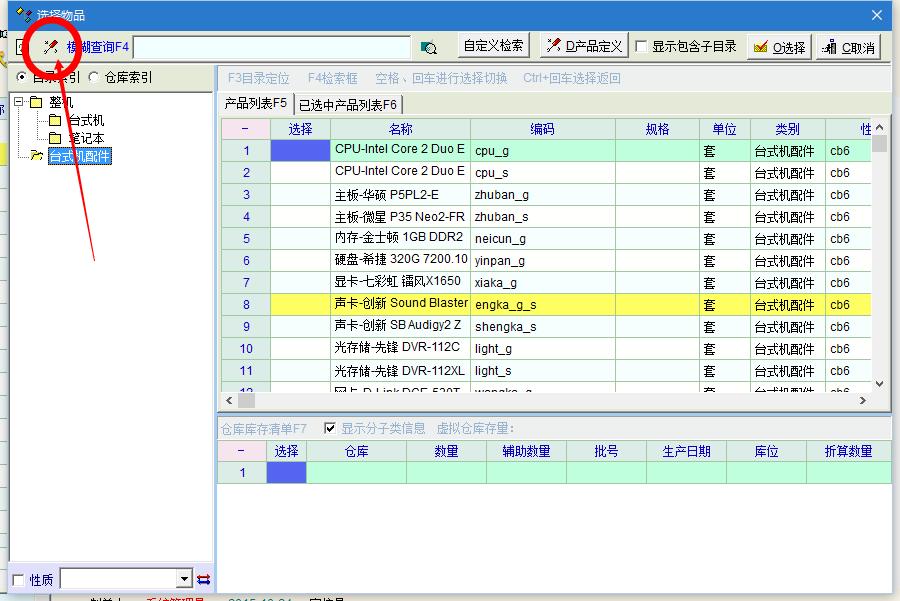
Task: Confirm with the O选择 button
Action: pyautogui.click(x=778, y=47)
